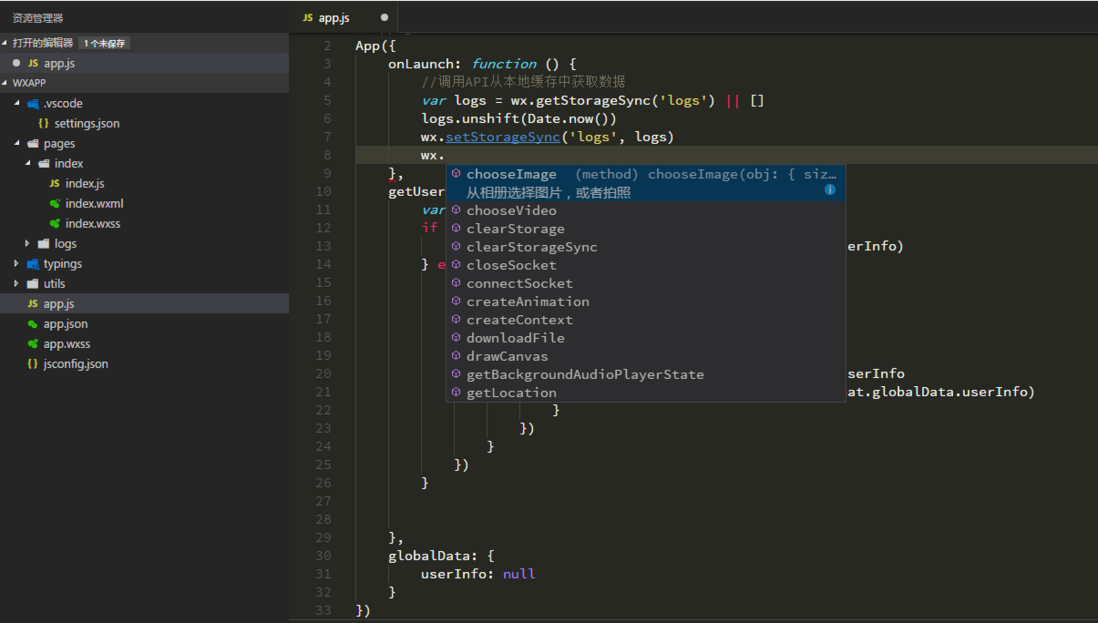
Task: Click the 'onLaunch: function ()' line
Action: pos(482,64)
